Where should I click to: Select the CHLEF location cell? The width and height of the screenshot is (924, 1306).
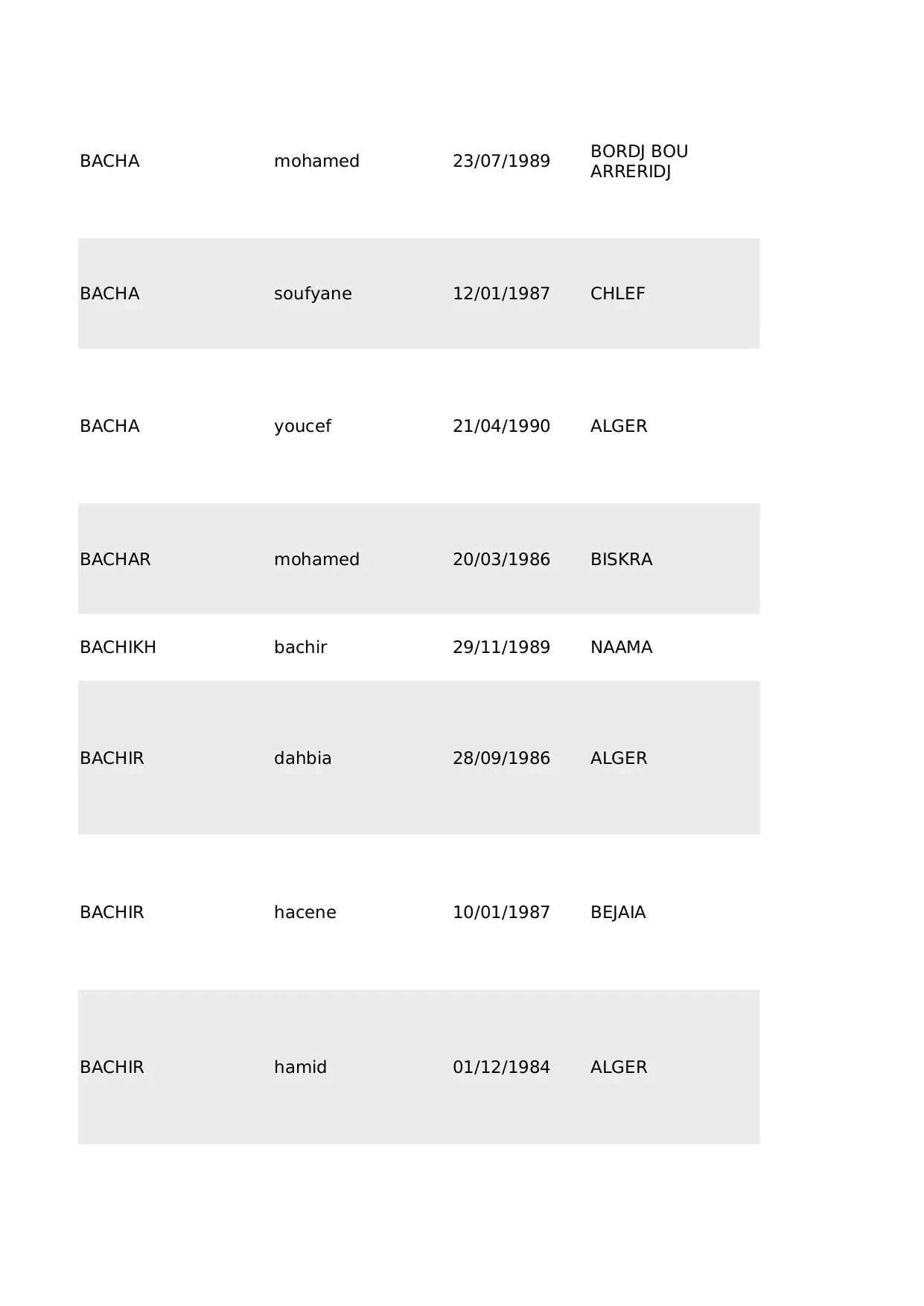coord(617,294)
